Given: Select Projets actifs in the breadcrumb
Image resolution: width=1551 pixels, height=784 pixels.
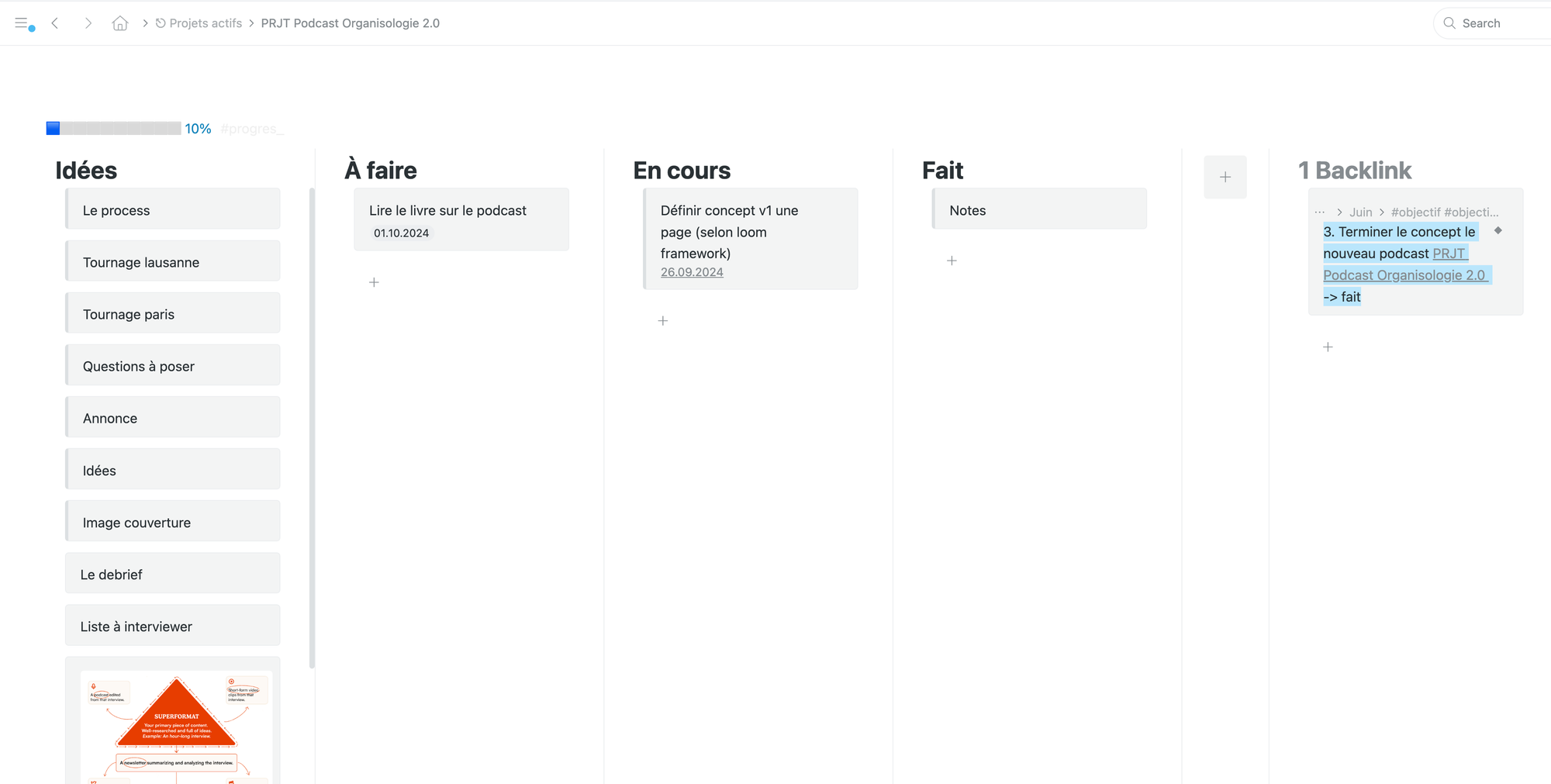Looking at the screenshot, I should [206, 22].
